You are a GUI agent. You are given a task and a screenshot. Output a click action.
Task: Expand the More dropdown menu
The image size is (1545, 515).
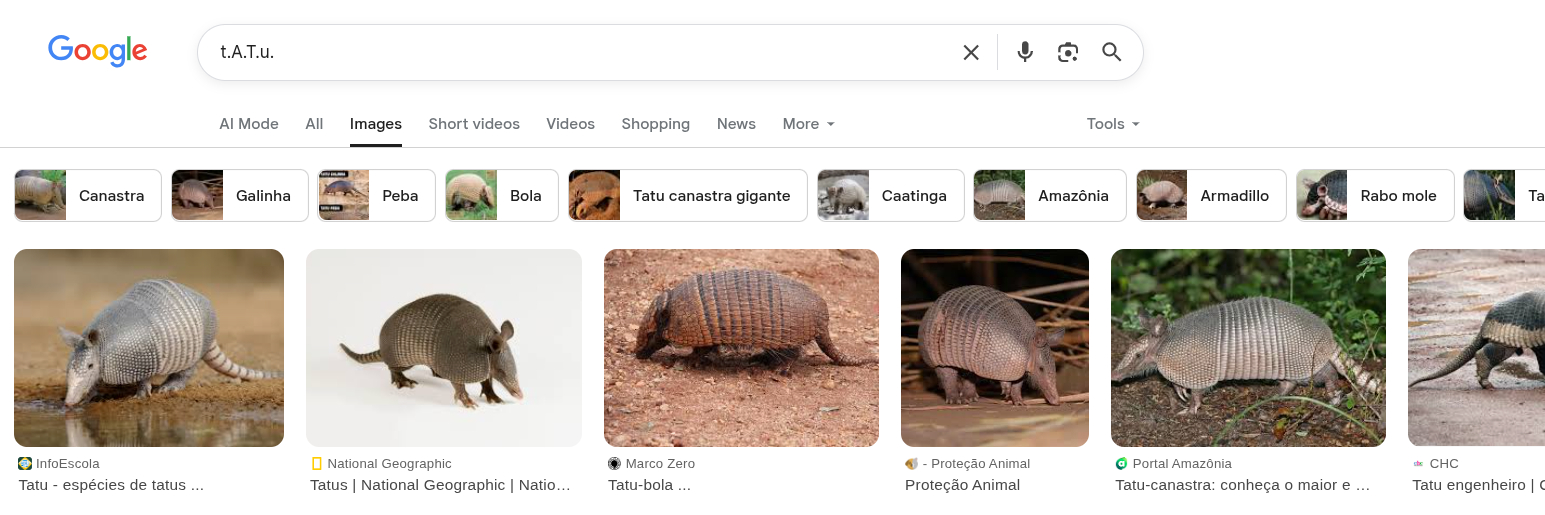[x=808, y=124]
